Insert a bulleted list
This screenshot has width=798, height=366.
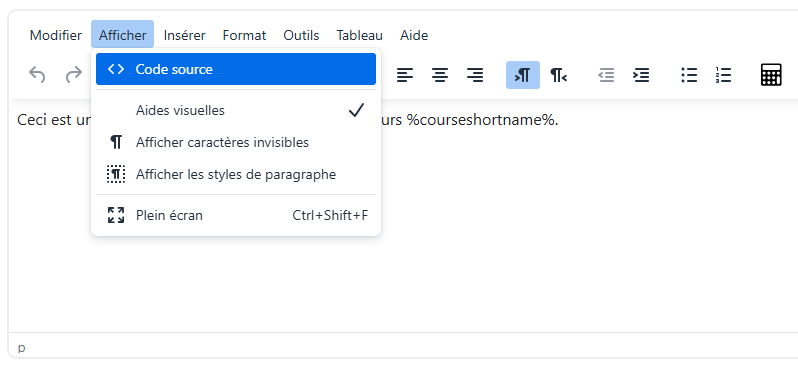coord(689,75)
